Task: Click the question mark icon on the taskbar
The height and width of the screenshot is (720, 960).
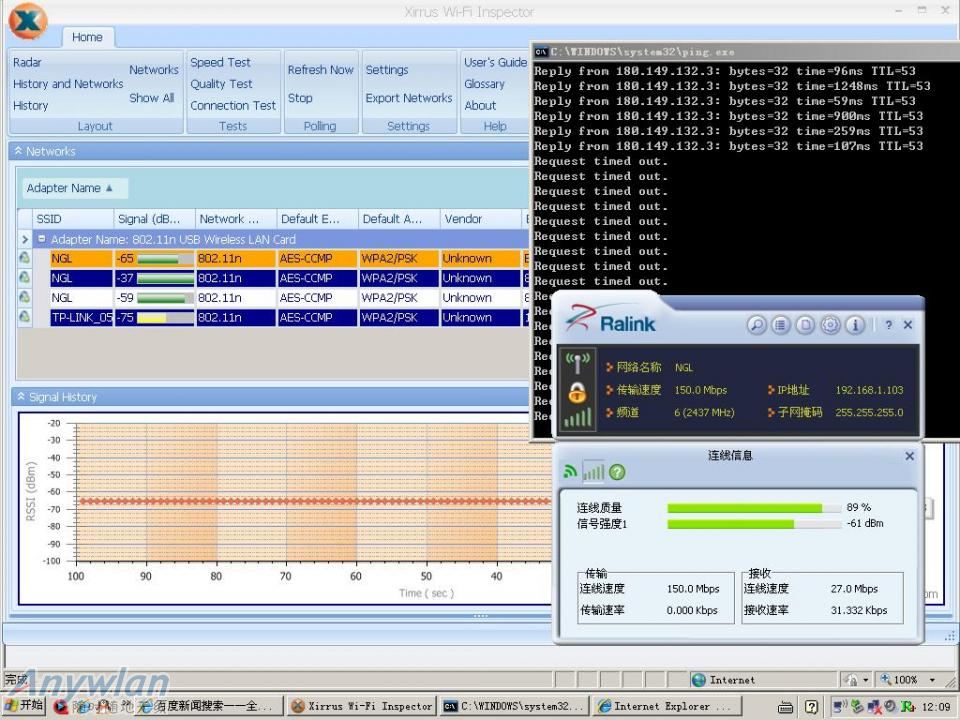Action: pos(812,707)
